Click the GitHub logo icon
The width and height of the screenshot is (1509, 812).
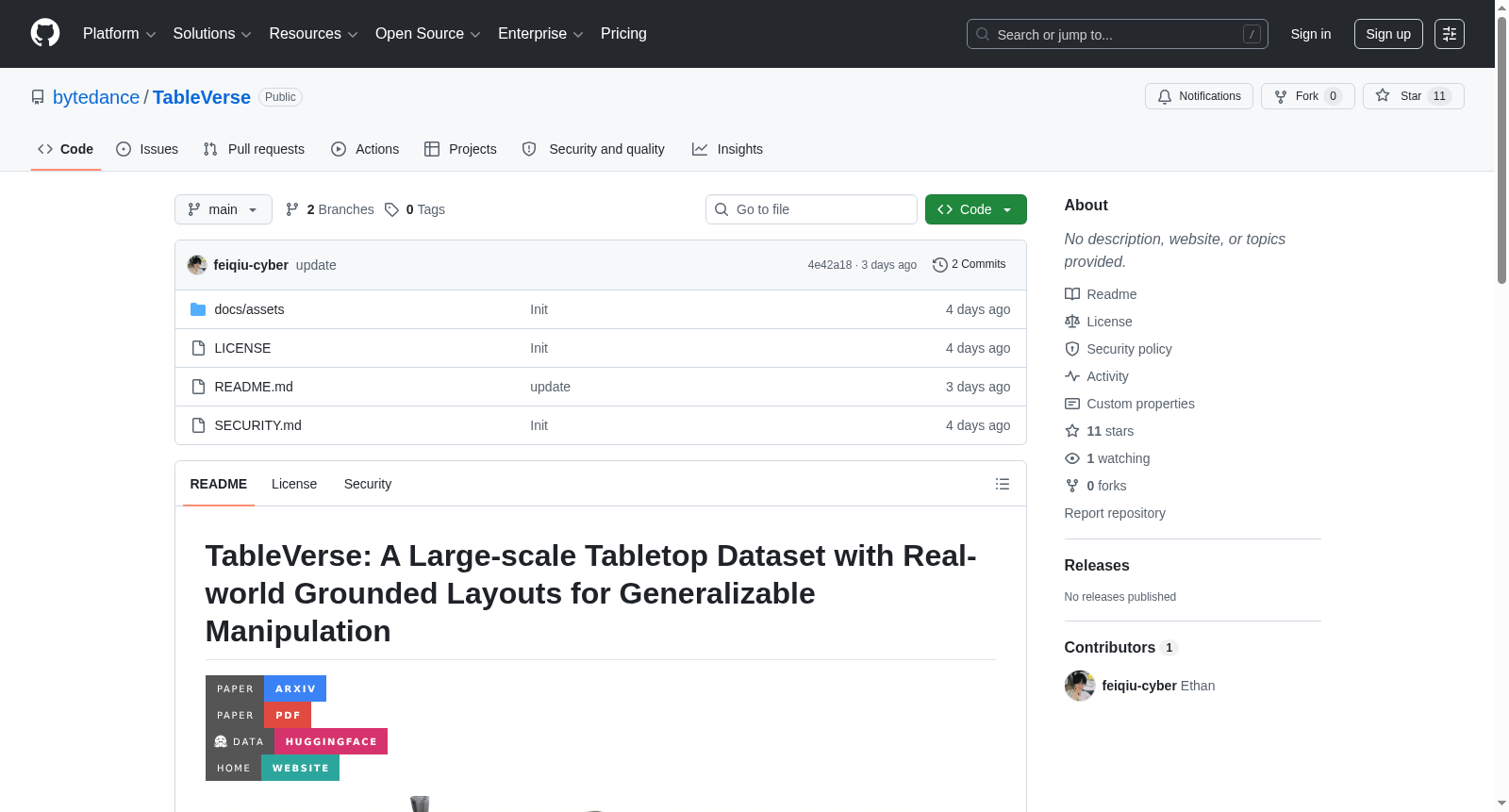pyautogui.click(x=45, y=34)
